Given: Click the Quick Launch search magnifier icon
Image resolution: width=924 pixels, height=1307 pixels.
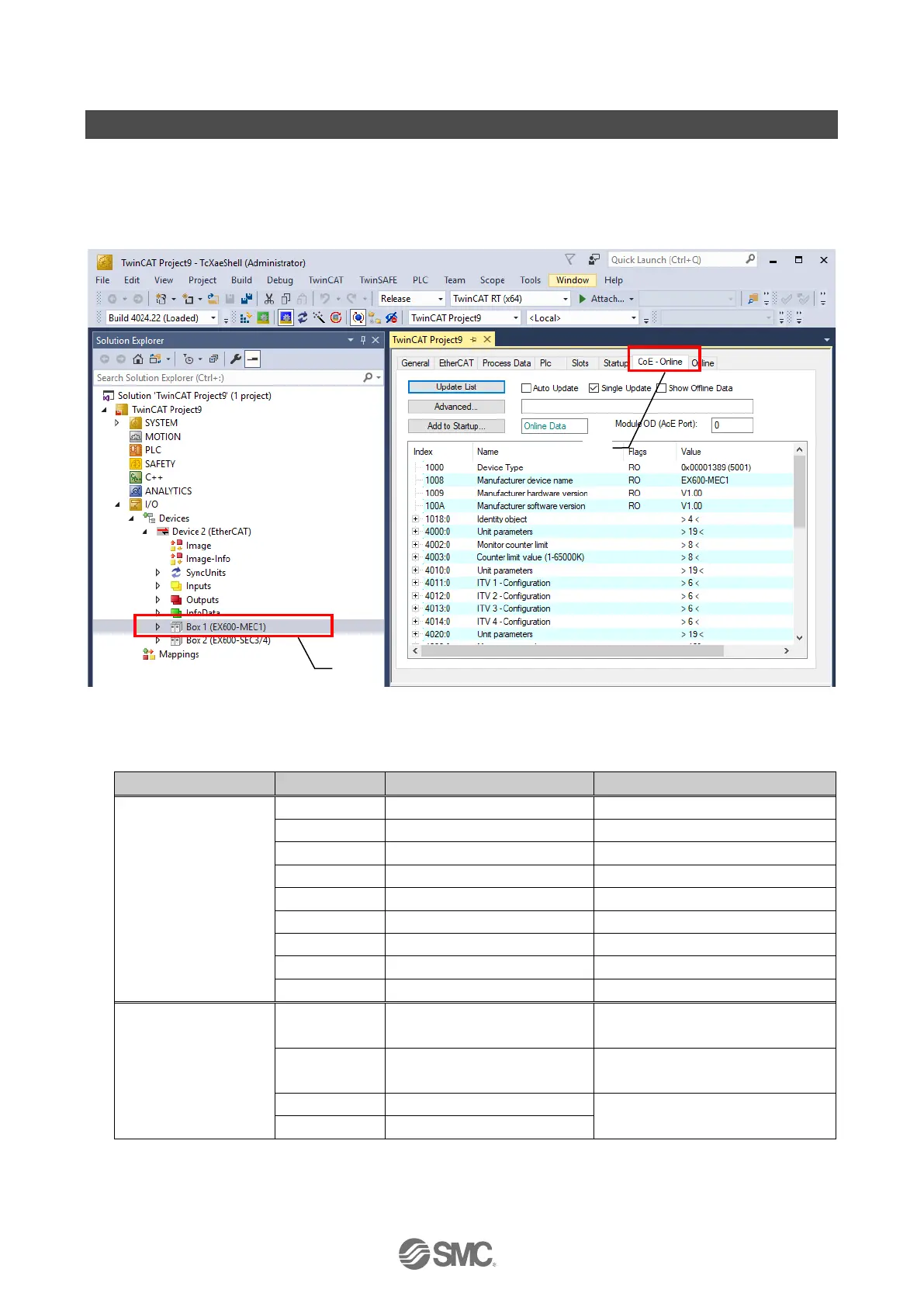Looking at the screenshot, I should [750, 259].
